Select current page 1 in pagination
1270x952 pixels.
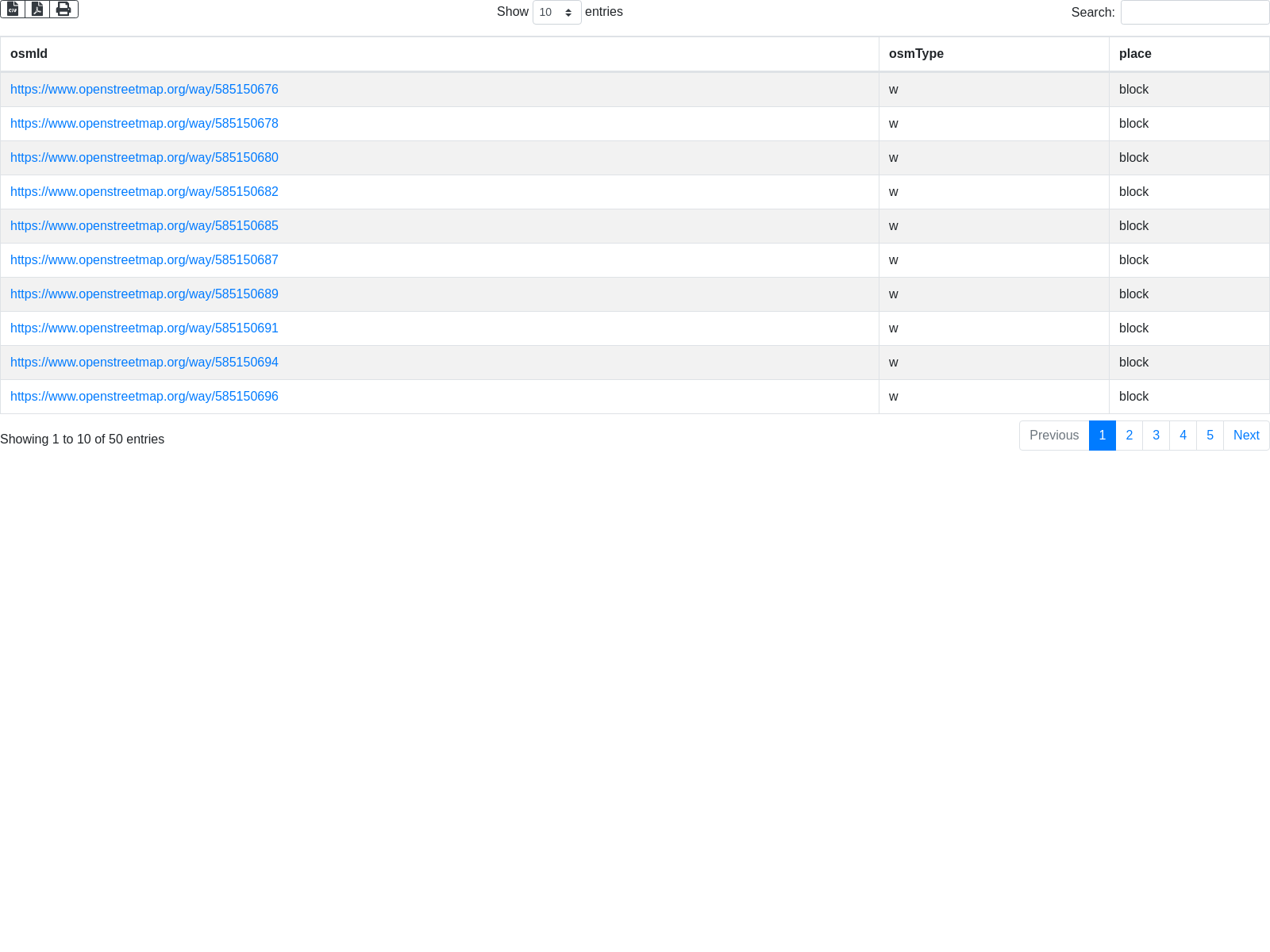pyautogui.click(x=1102, y=436)
